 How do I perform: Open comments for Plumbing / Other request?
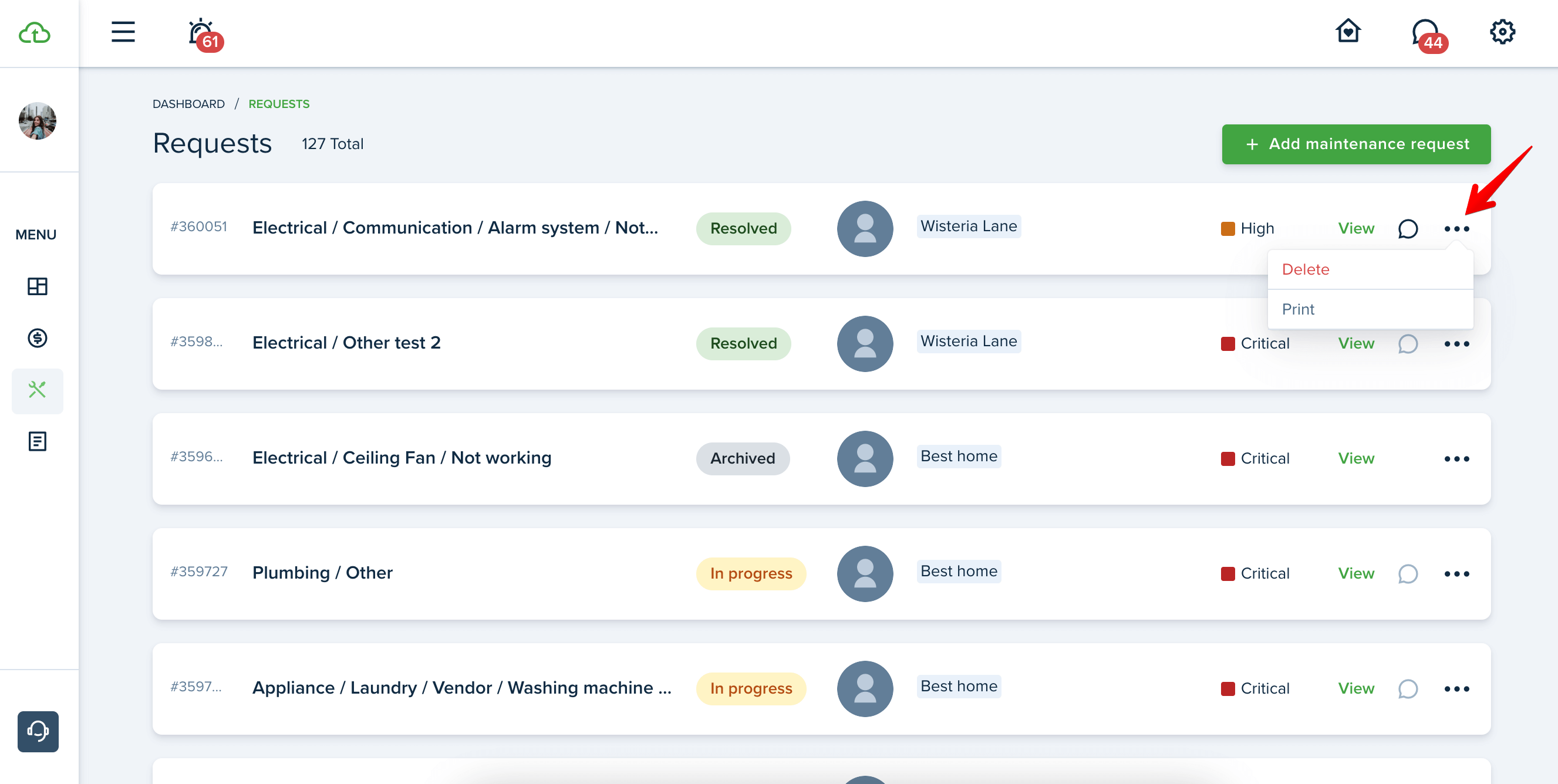coord(1407,574)
